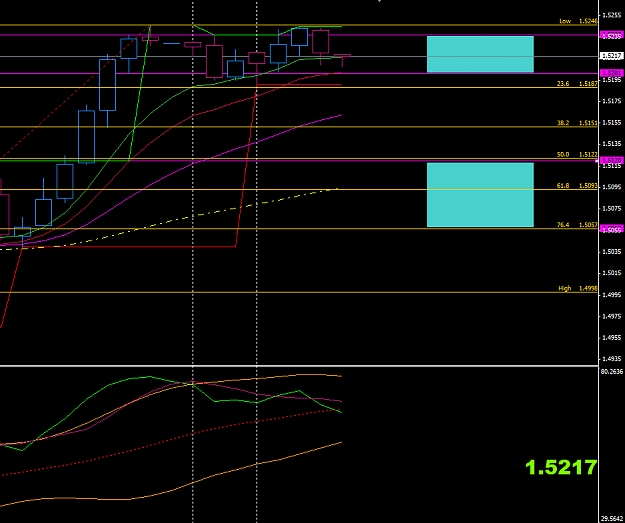Click the 1.5135 price axis label

coord(612,144)
